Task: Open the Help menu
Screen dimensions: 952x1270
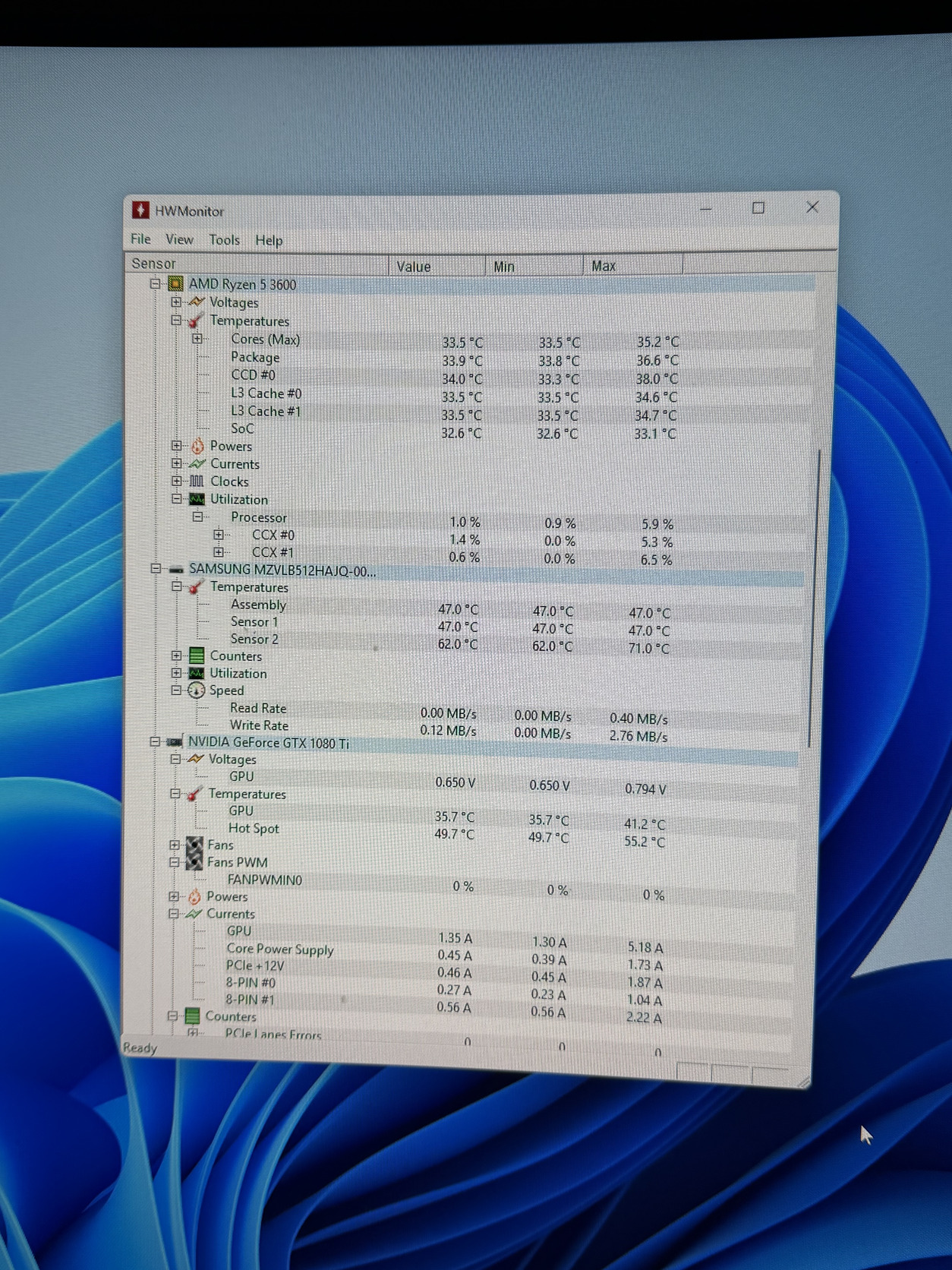Action: click(269, 240)
